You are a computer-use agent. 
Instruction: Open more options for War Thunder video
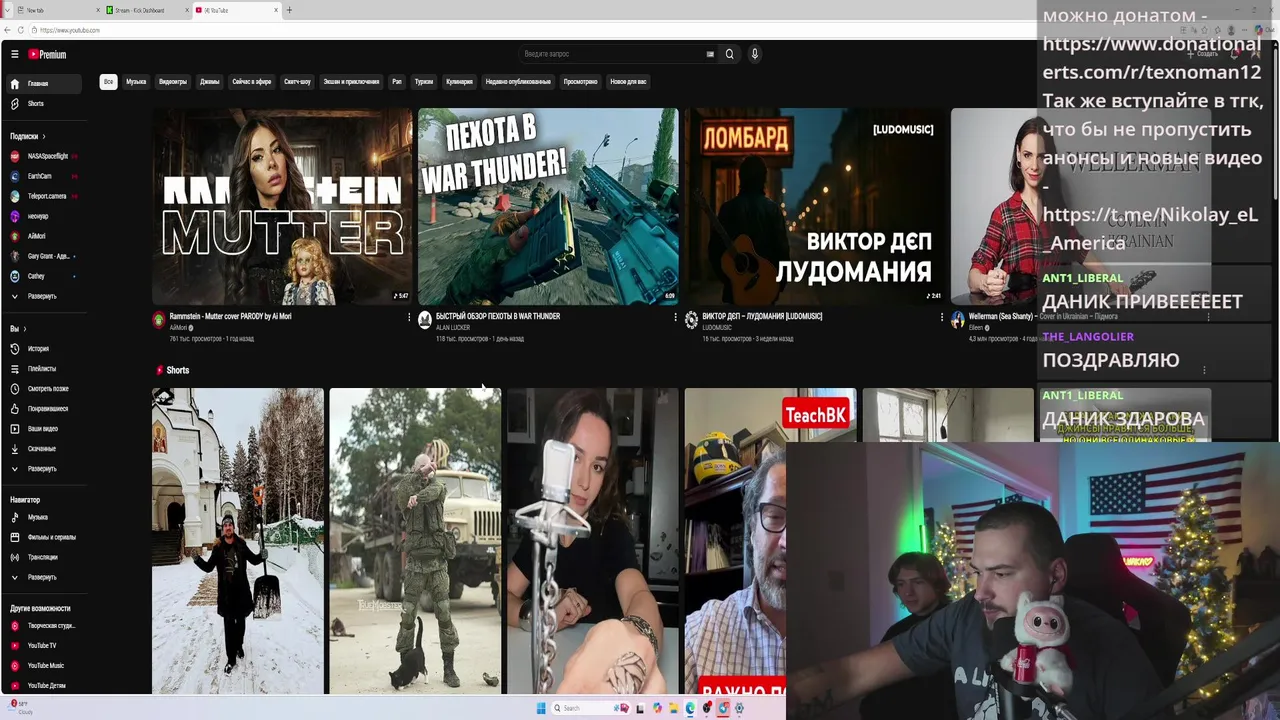click(x=675, y=317)
